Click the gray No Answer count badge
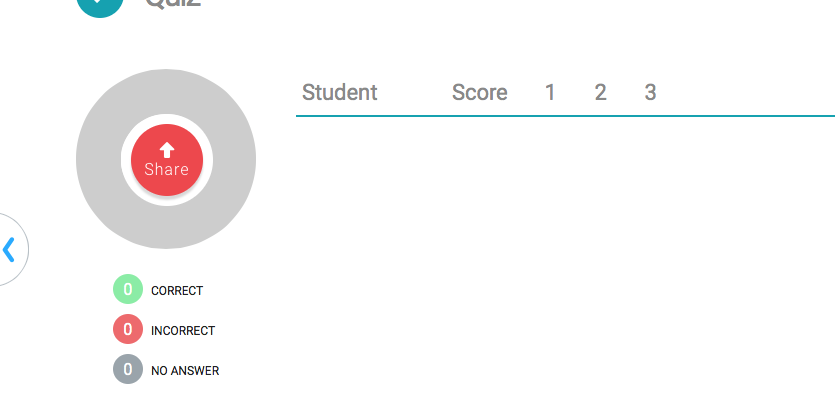The width and height of the screenshot is (835, 400). point(128,370)
